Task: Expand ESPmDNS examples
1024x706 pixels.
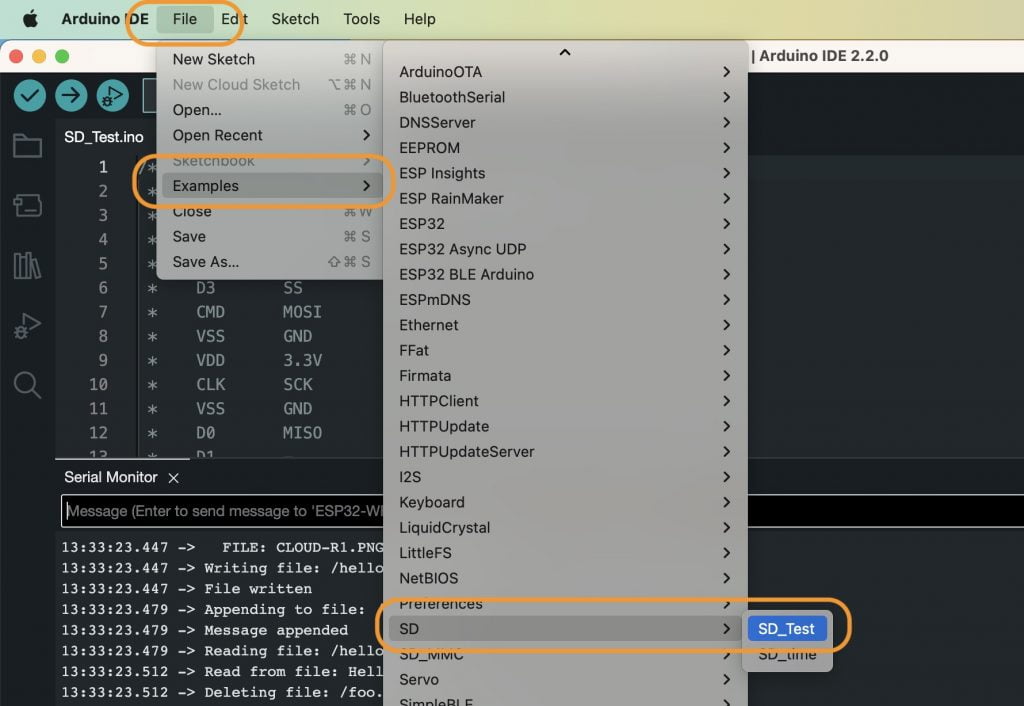Action: point(565,300)
